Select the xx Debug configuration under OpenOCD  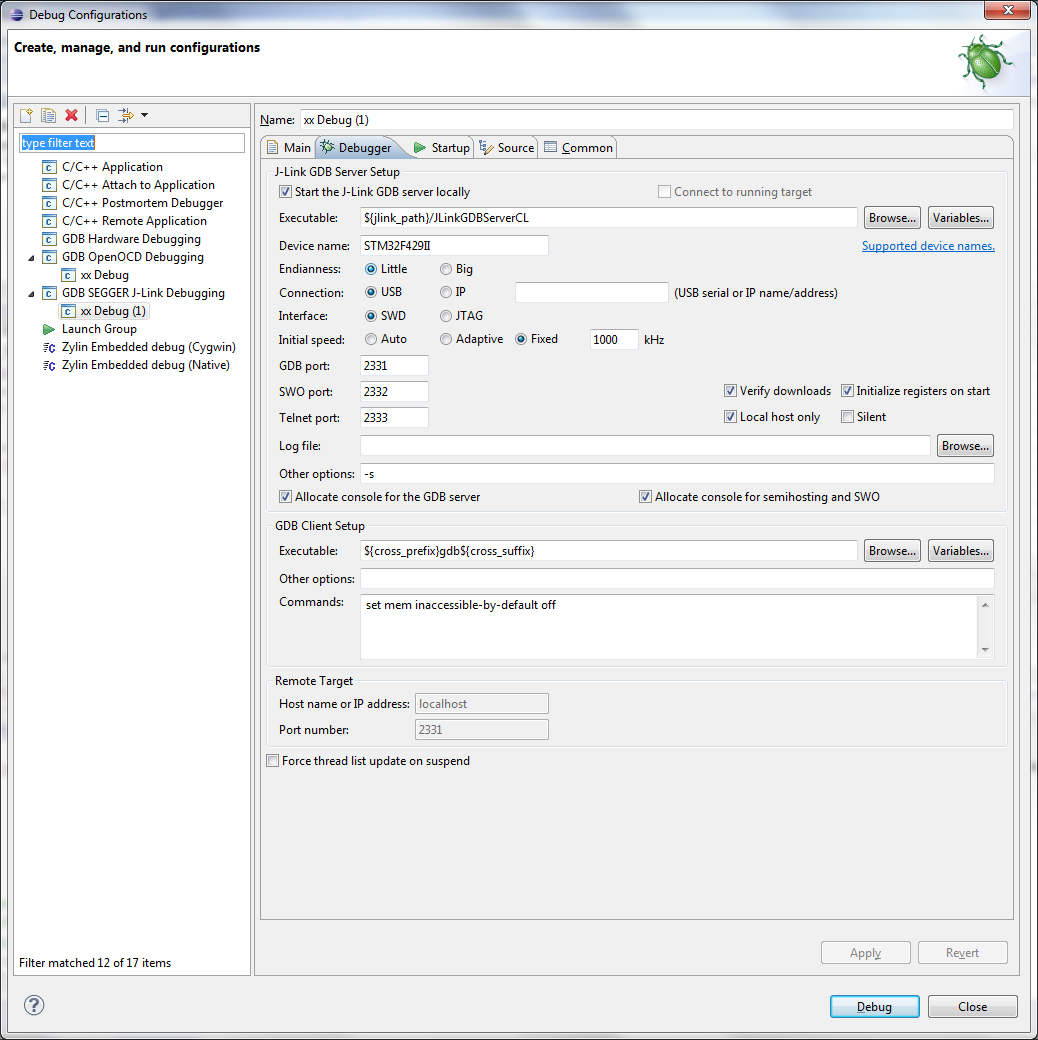104,275
